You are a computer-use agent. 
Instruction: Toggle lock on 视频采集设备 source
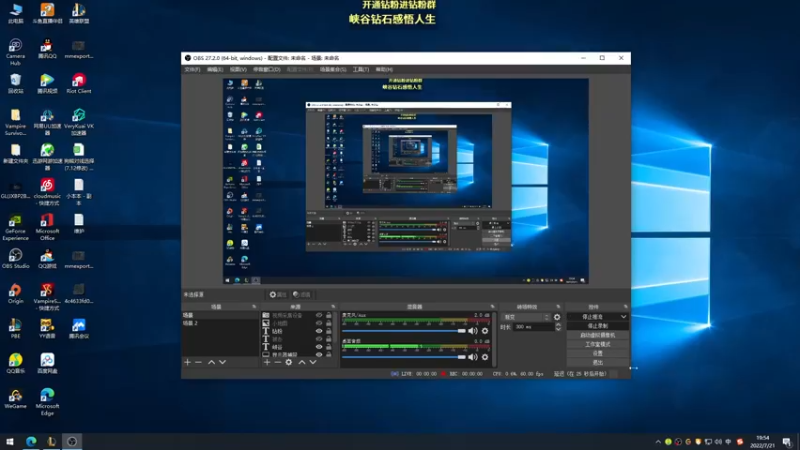click(329, 315)
